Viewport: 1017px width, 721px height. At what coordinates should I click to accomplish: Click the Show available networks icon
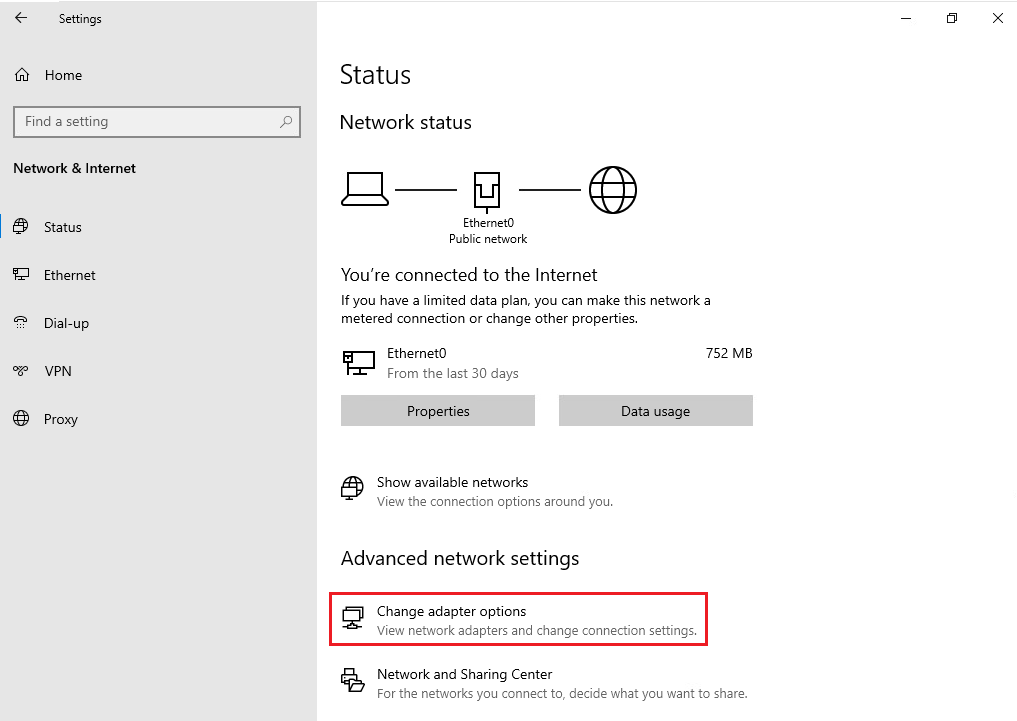coord(353,490)
